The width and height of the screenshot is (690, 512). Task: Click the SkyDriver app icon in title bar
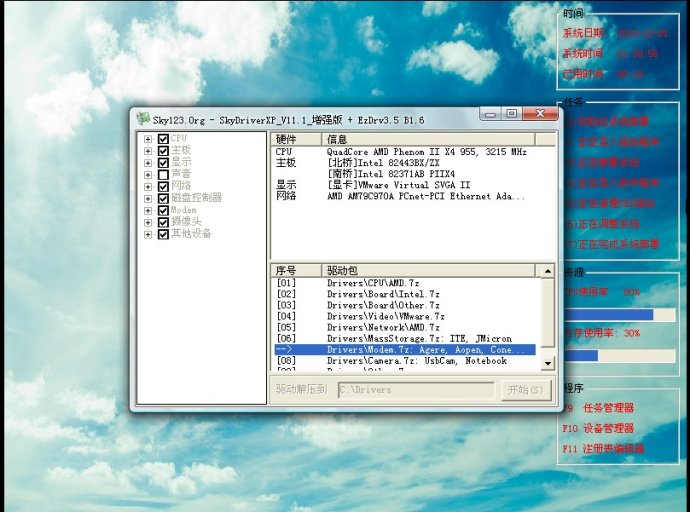143,119
